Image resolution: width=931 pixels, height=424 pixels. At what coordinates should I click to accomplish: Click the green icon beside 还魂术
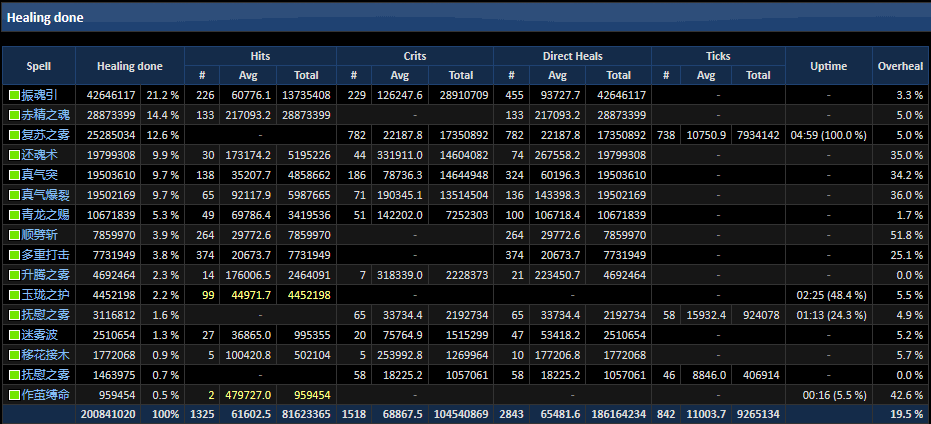14,155
